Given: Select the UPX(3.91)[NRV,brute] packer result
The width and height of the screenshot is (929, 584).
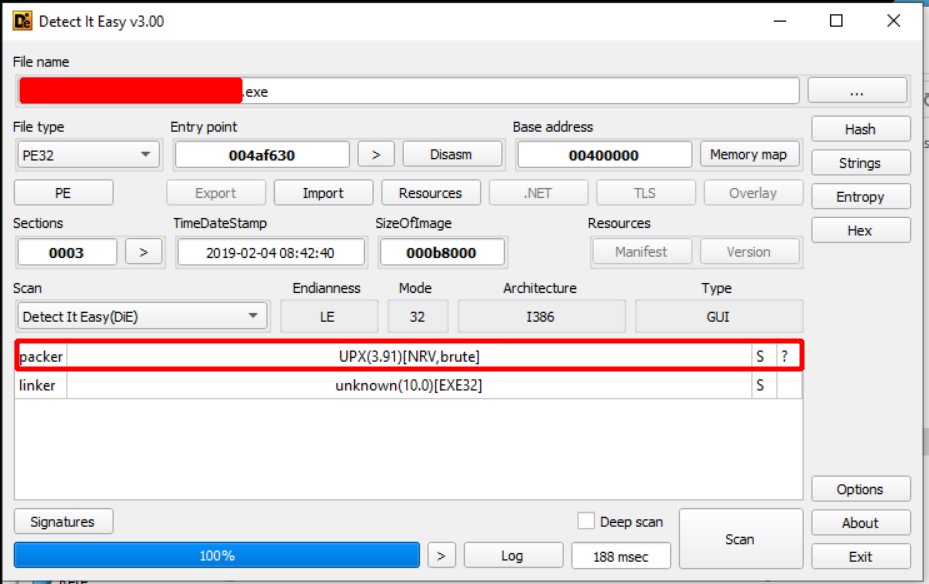Looking at the screenshot, I should (409, 357).
